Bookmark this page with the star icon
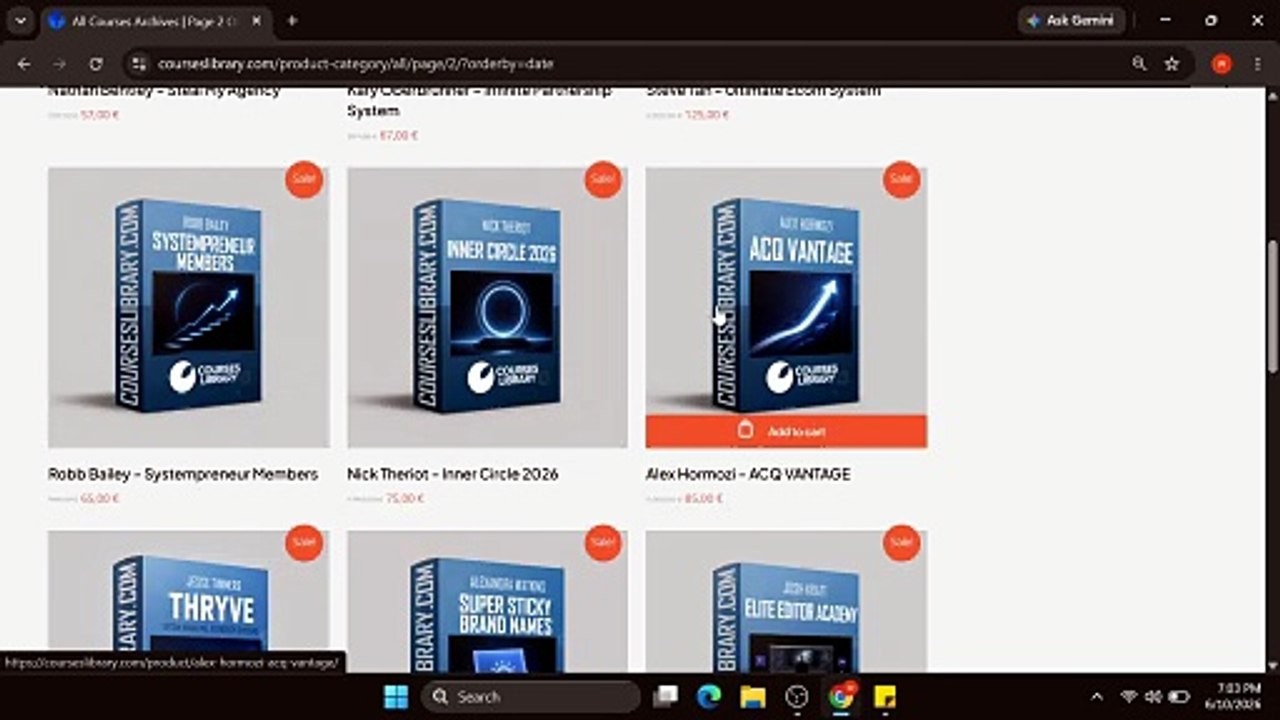Screen dimensions: 1280x720 click(x=1172, y=63)
